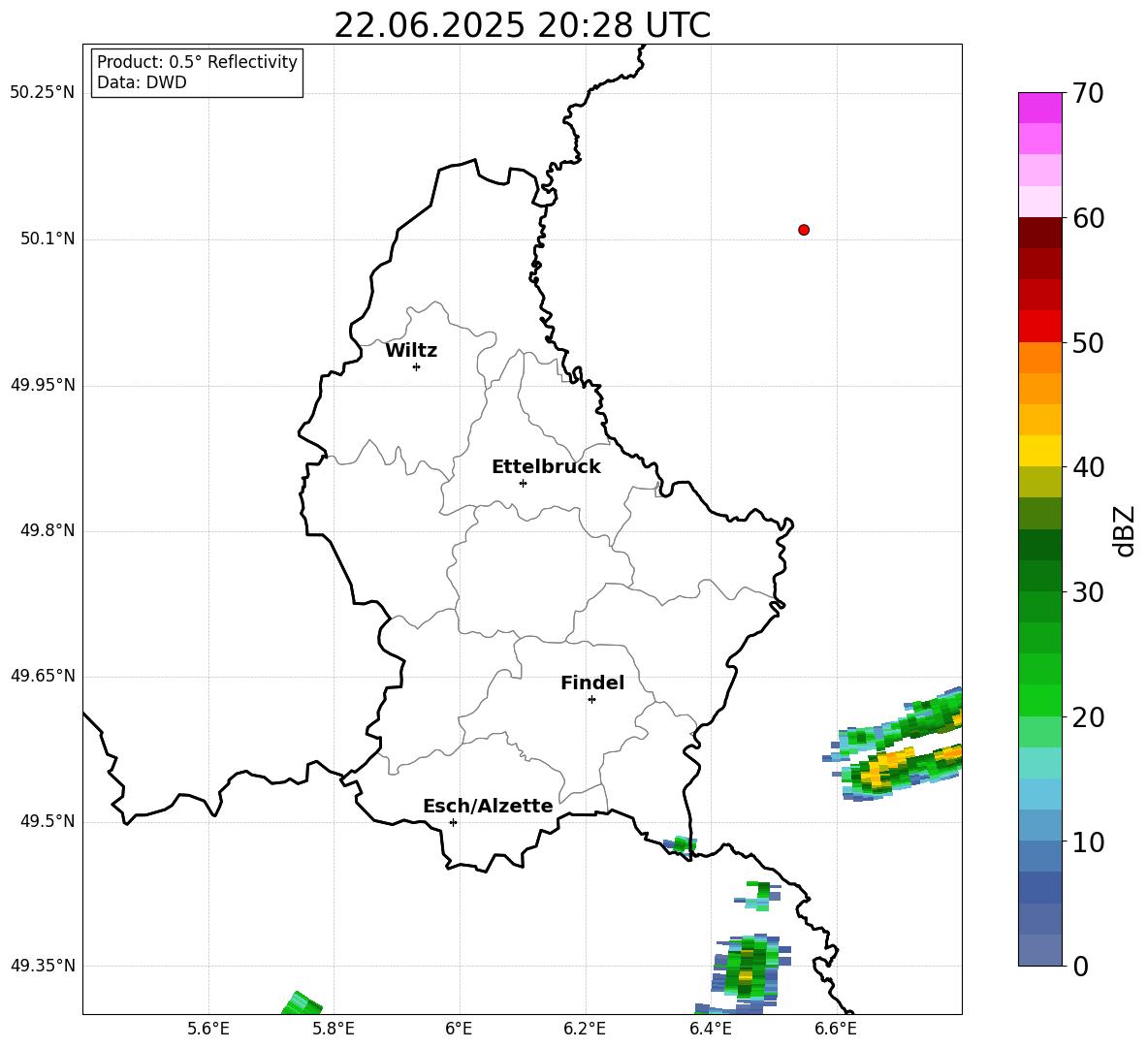This screenshot has width=1148, height=1048.
Task: Click the 49.95°N latitude label
Action: pos(43,385)
